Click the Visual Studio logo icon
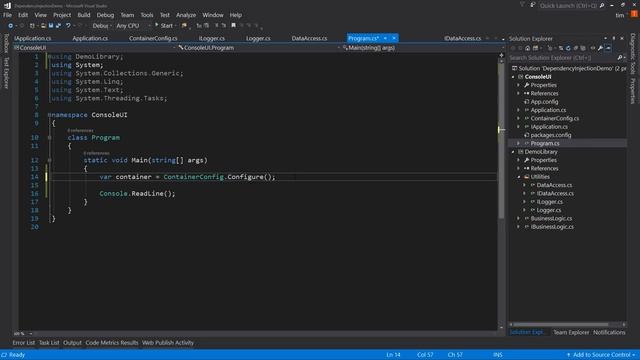Viewport: 640px width, 360px height. (7, 5)
